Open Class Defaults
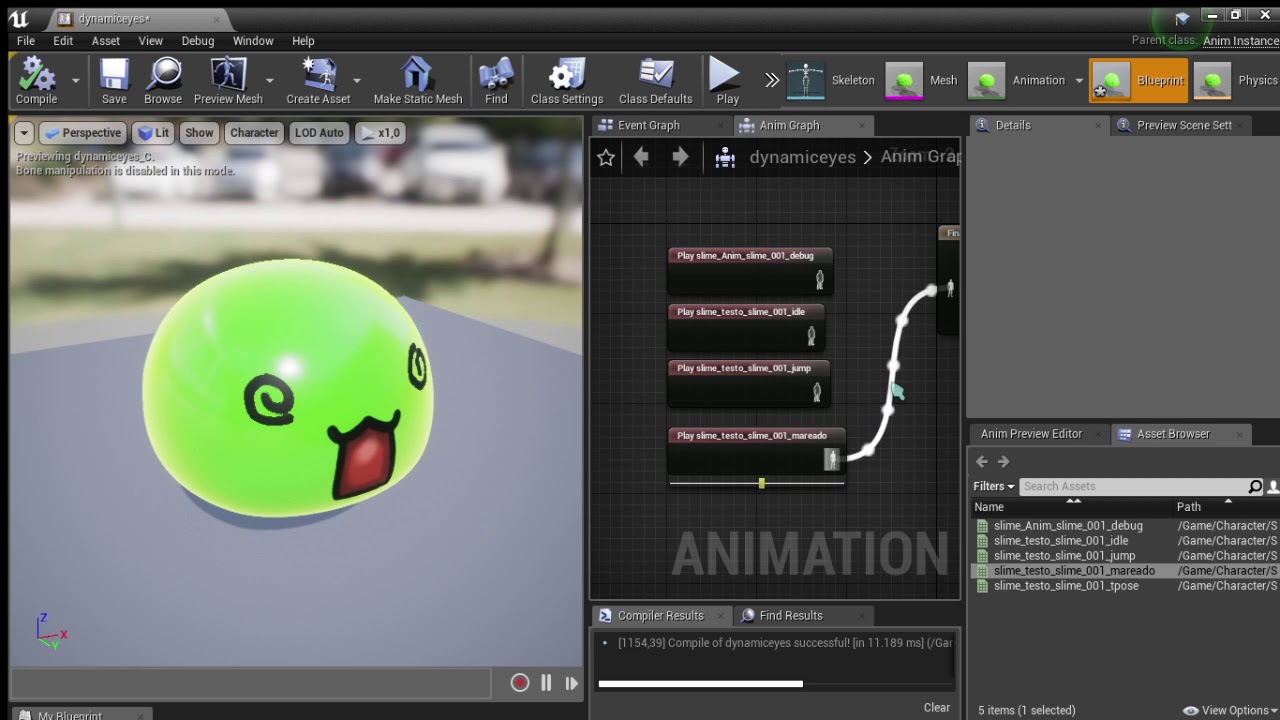Screen dimensions: 1280x720 [x=655, y=80]
